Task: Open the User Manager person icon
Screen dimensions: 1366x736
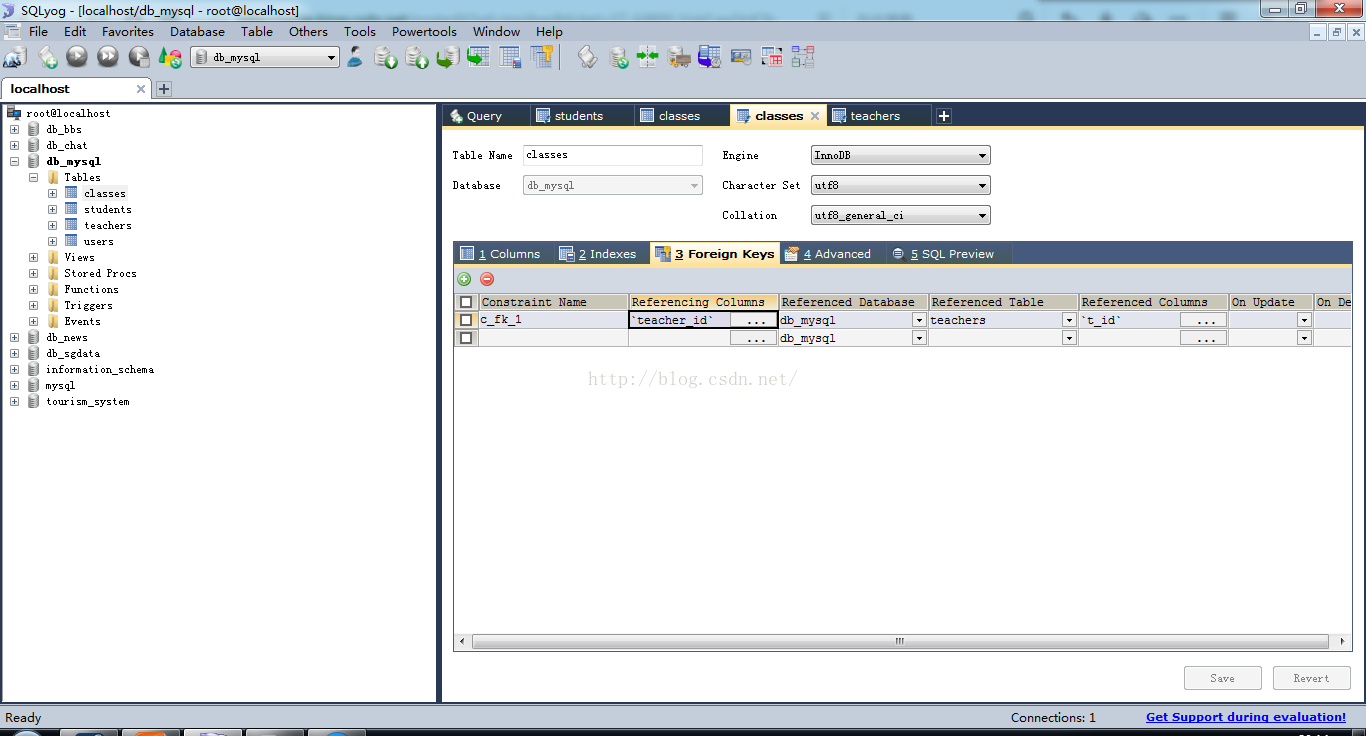Action: (x=355, y=57)
